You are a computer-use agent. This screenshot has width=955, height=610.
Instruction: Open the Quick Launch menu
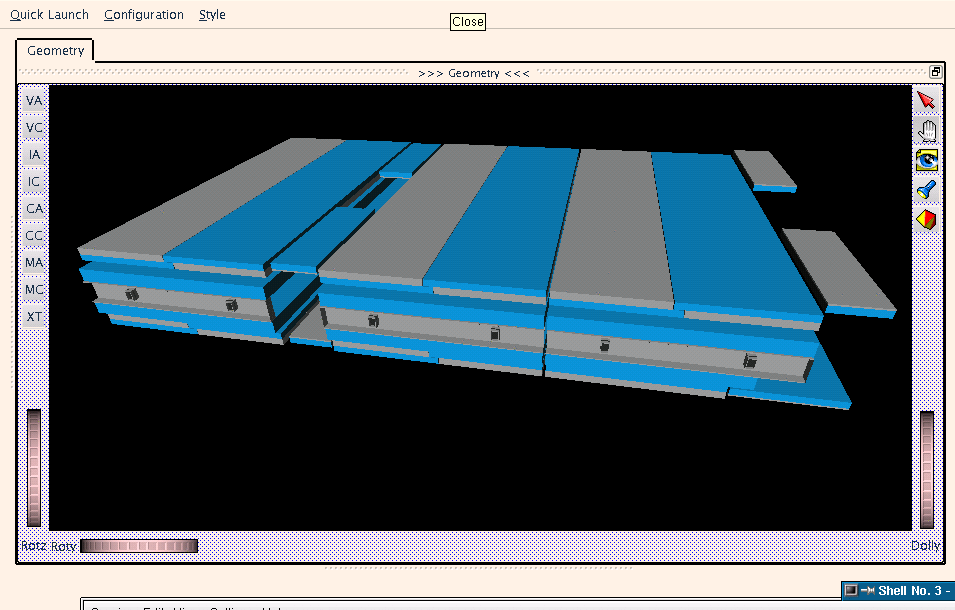(49, 15)
